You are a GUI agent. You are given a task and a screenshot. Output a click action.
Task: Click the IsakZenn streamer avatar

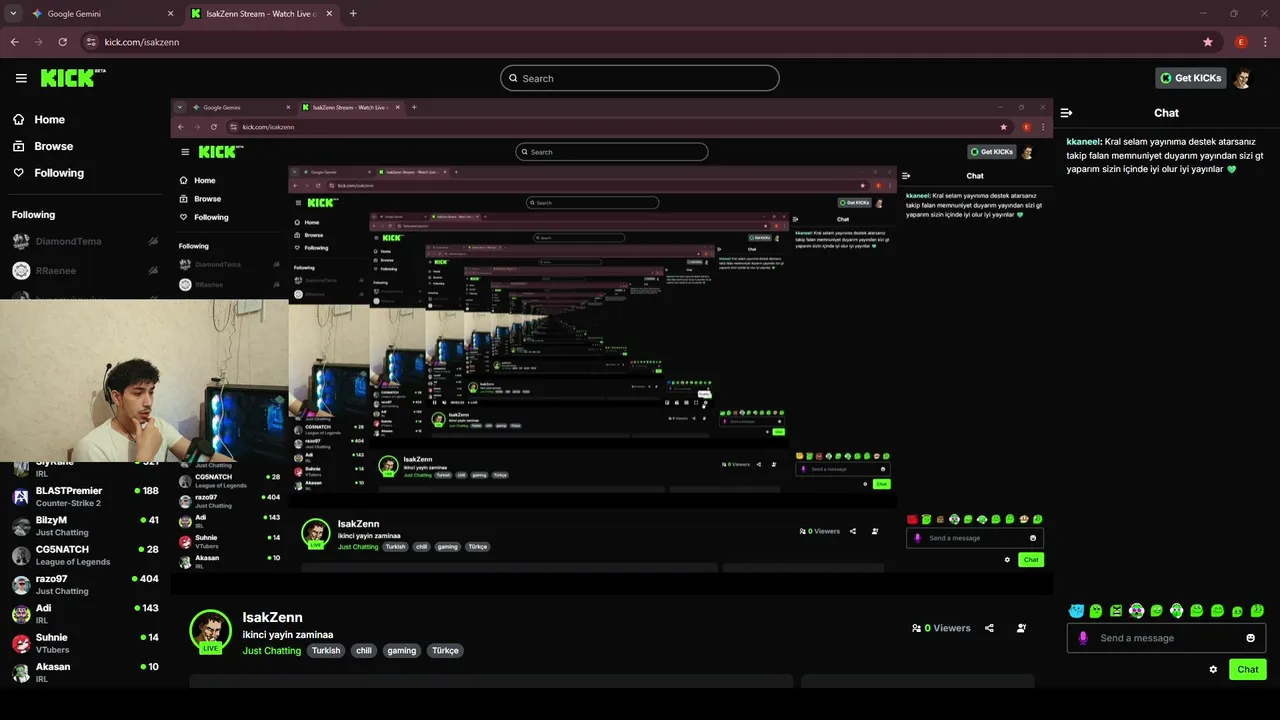[x=210, y=630]
